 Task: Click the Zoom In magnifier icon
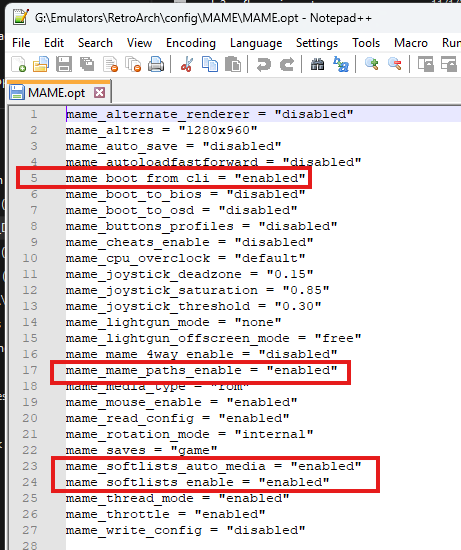click(372, 65)
